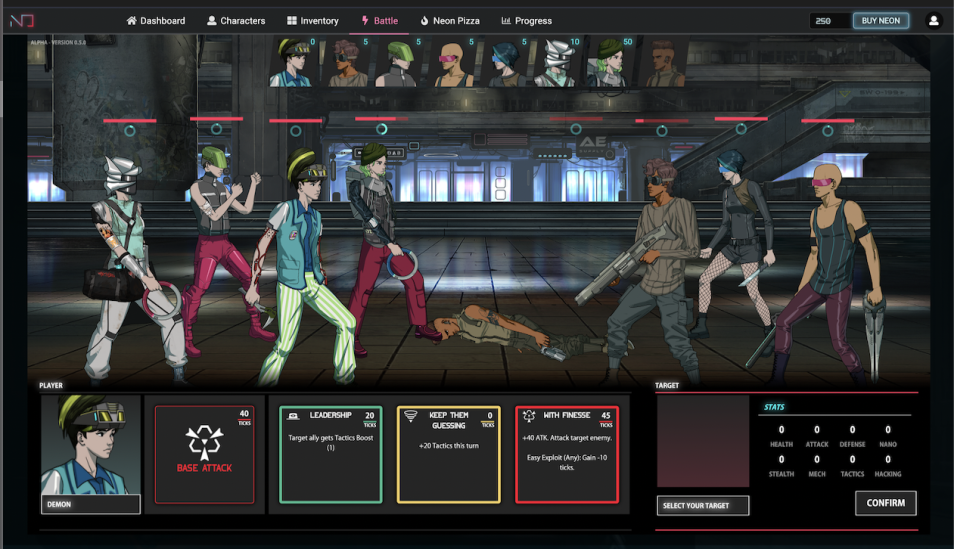Screen dimensions: 954x549
Task: Click the SELECT YOUR TARGET field
Action: 703,506
